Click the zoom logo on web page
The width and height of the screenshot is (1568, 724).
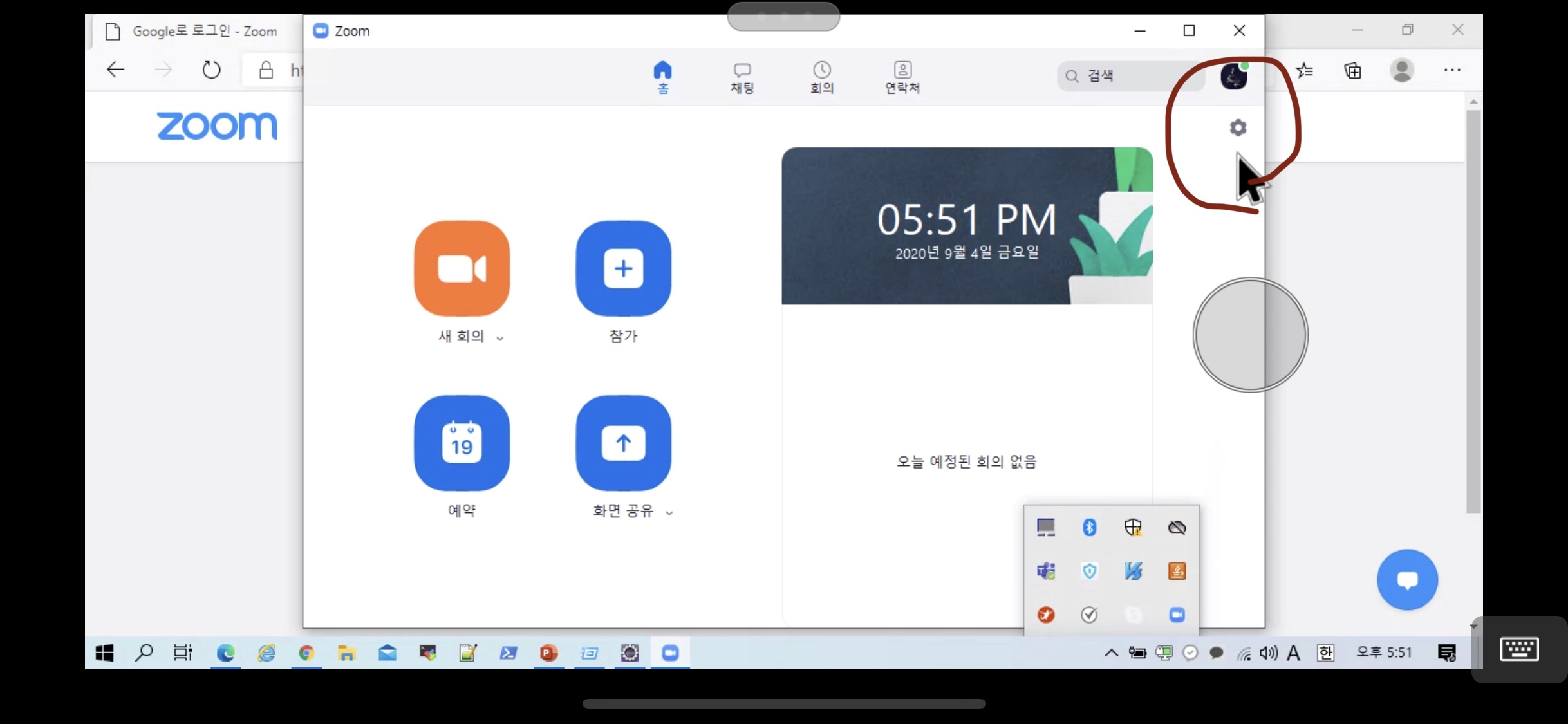(217, 125)
